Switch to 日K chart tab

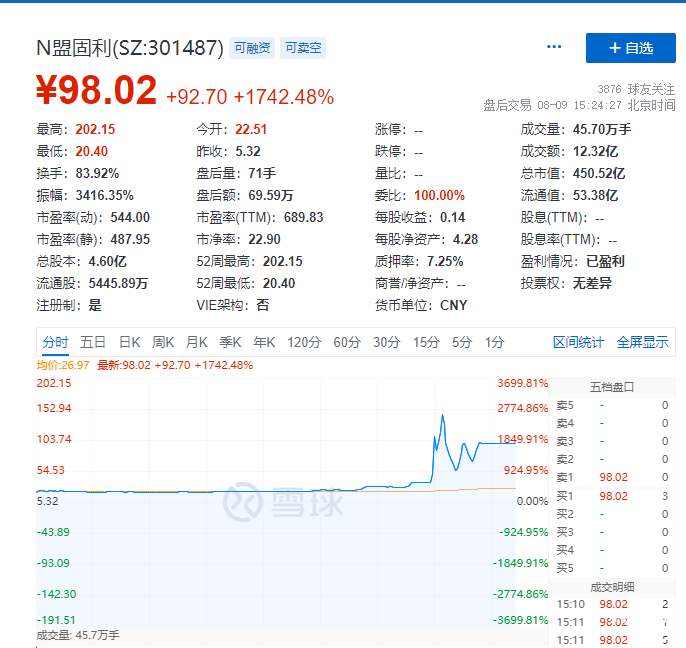130,342
